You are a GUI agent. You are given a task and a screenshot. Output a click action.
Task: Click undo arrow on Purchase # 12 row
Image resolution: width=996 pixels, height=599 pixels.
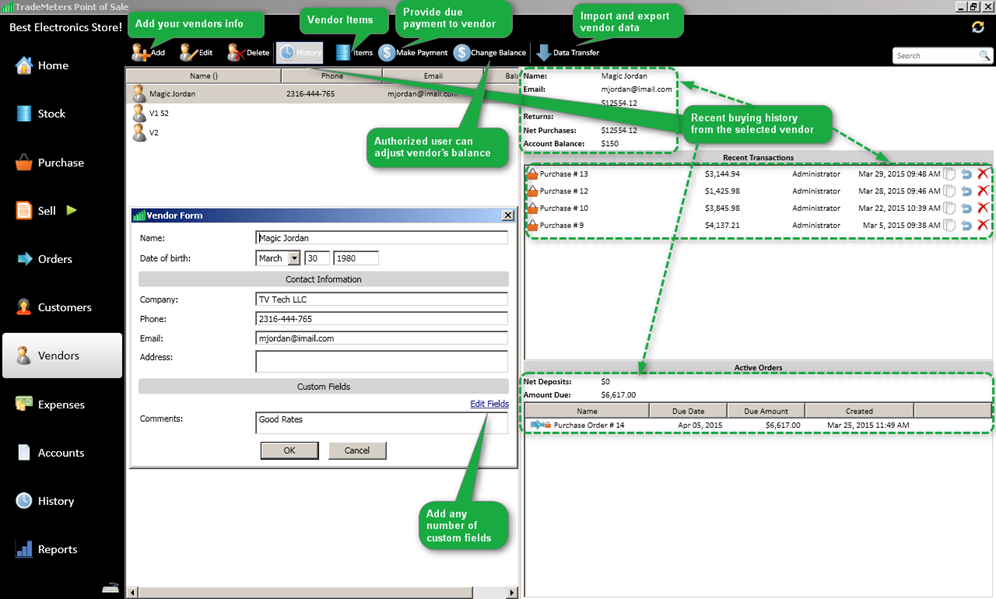tap(966, 191)
